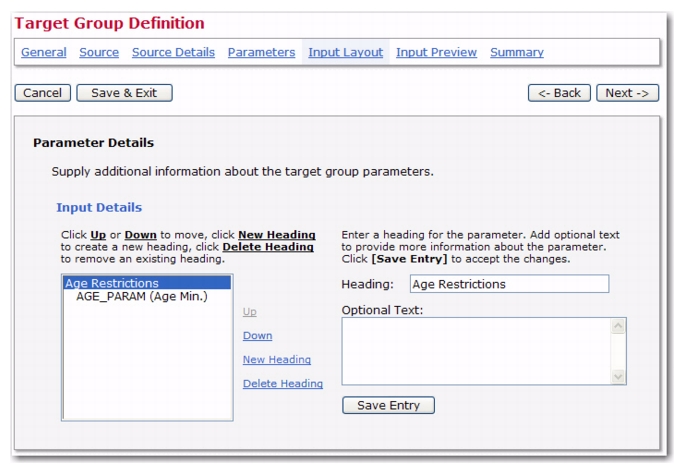
Task: Click the Heading: label
Action: 368,284
